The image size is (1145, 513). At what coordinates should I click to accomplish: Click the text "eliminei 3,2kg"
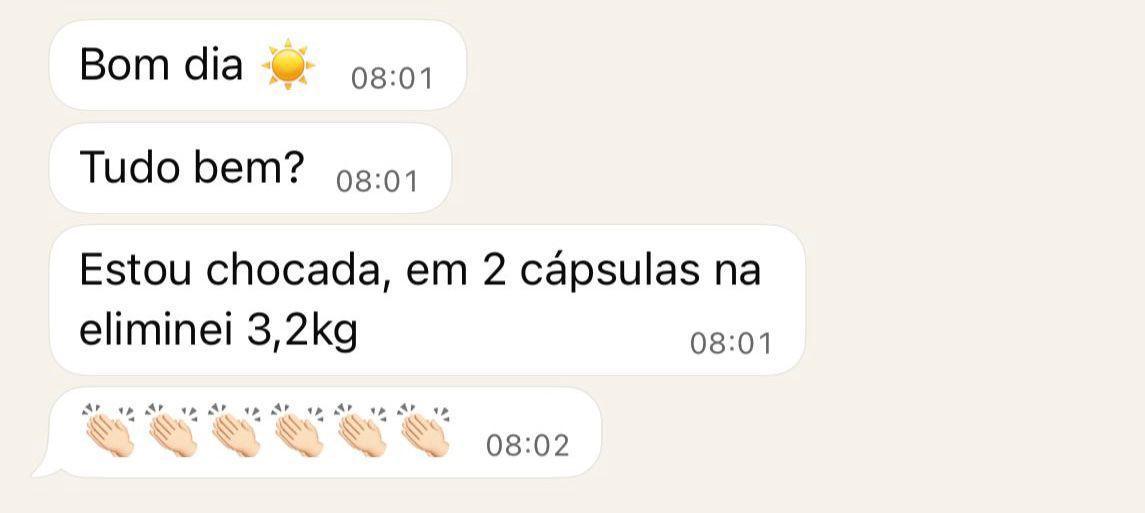click(x=218, y=333)
